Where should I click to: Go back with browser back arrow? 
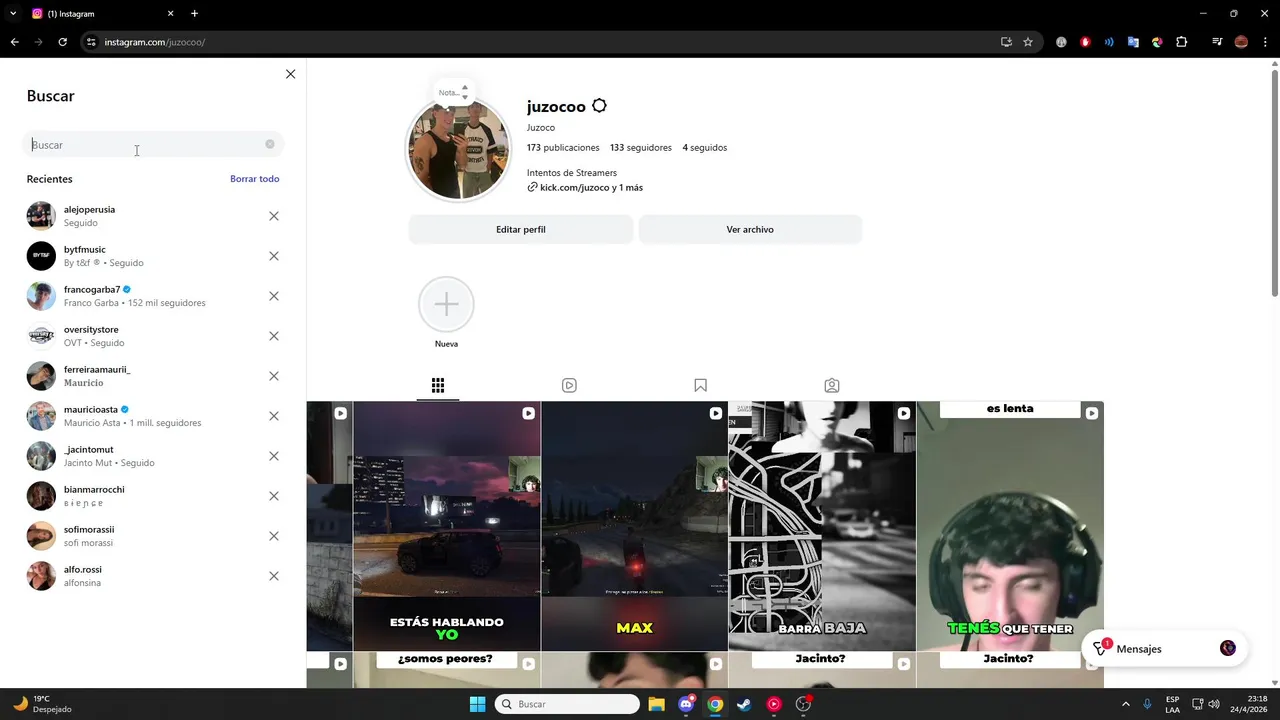(x=15, y=42)
